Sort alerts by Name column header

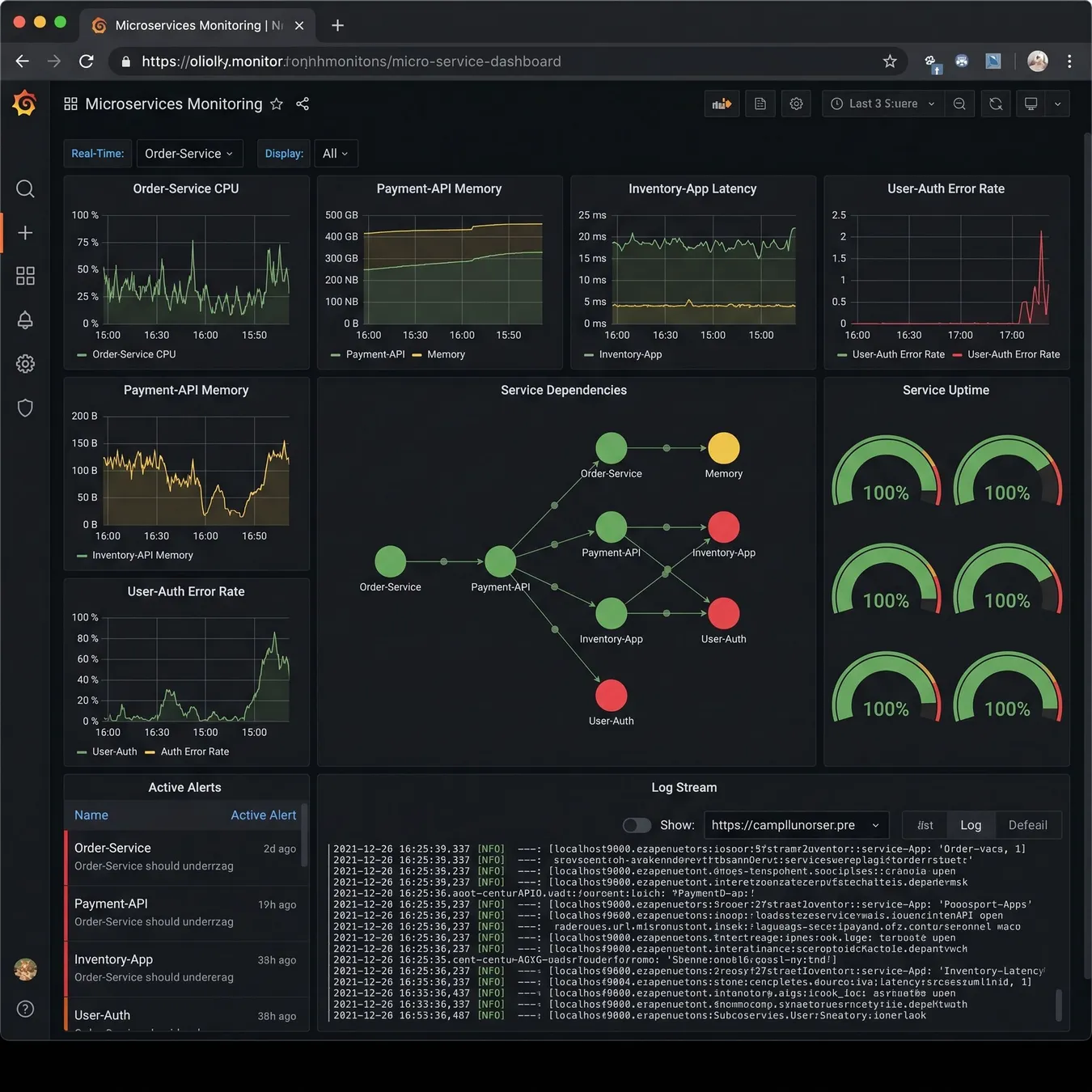click(x=91, y=815)
